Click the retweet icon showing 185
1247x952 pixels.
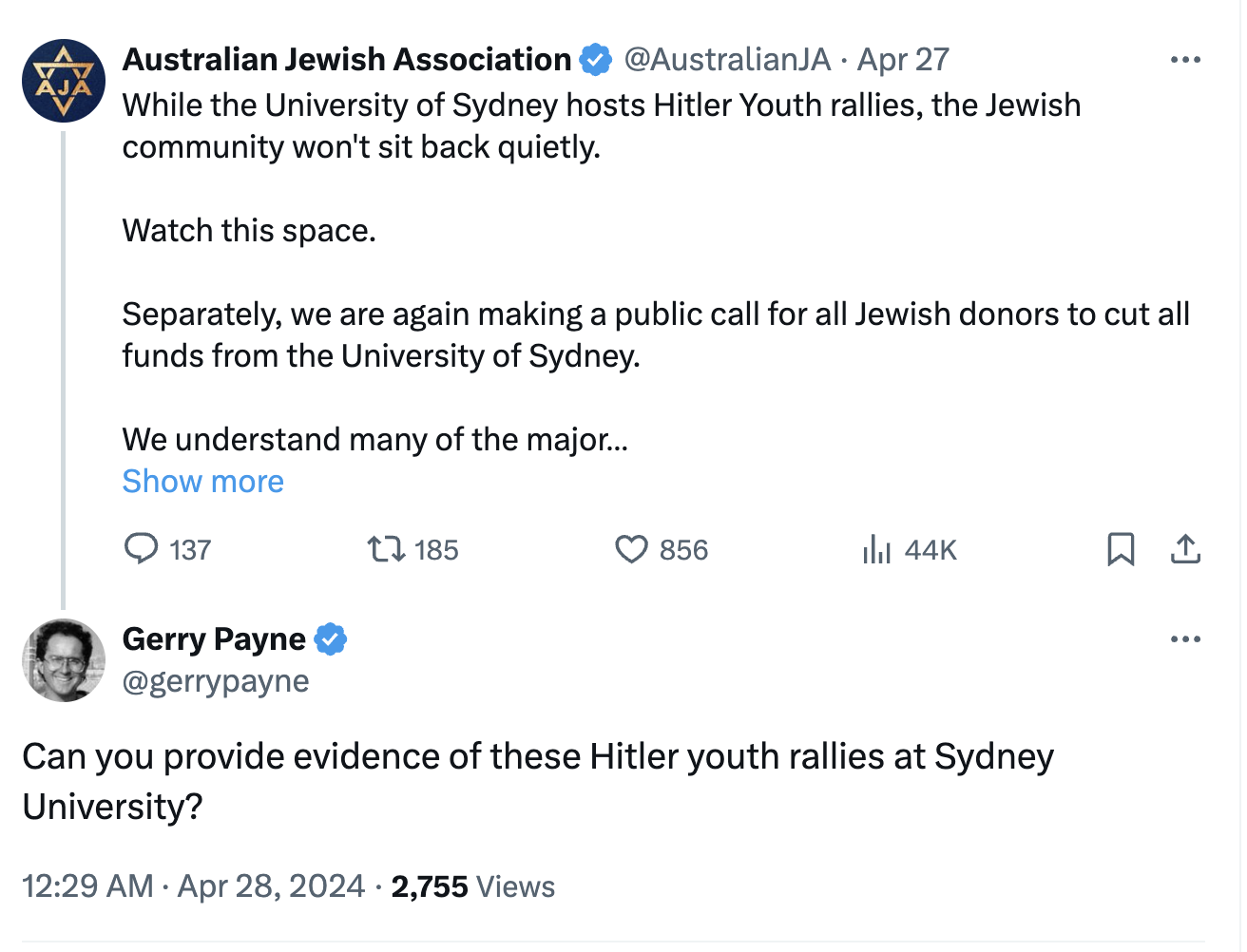(387, 549)
